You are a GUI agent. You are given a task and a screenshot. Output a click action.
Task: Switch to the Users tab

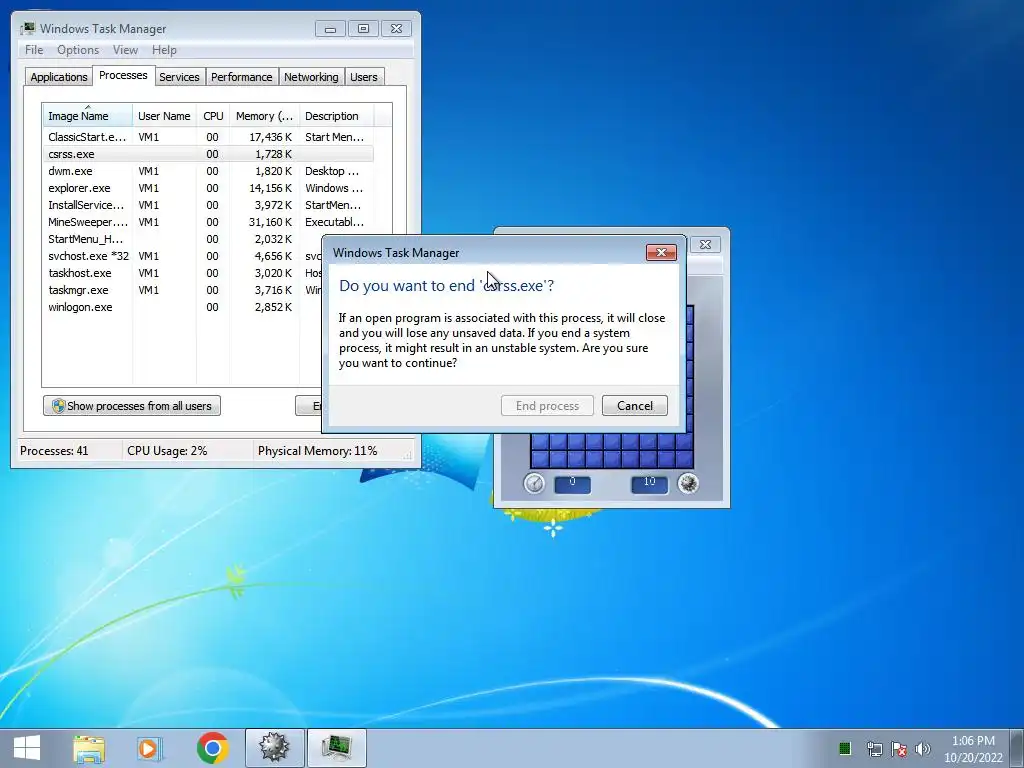[364, 77]
